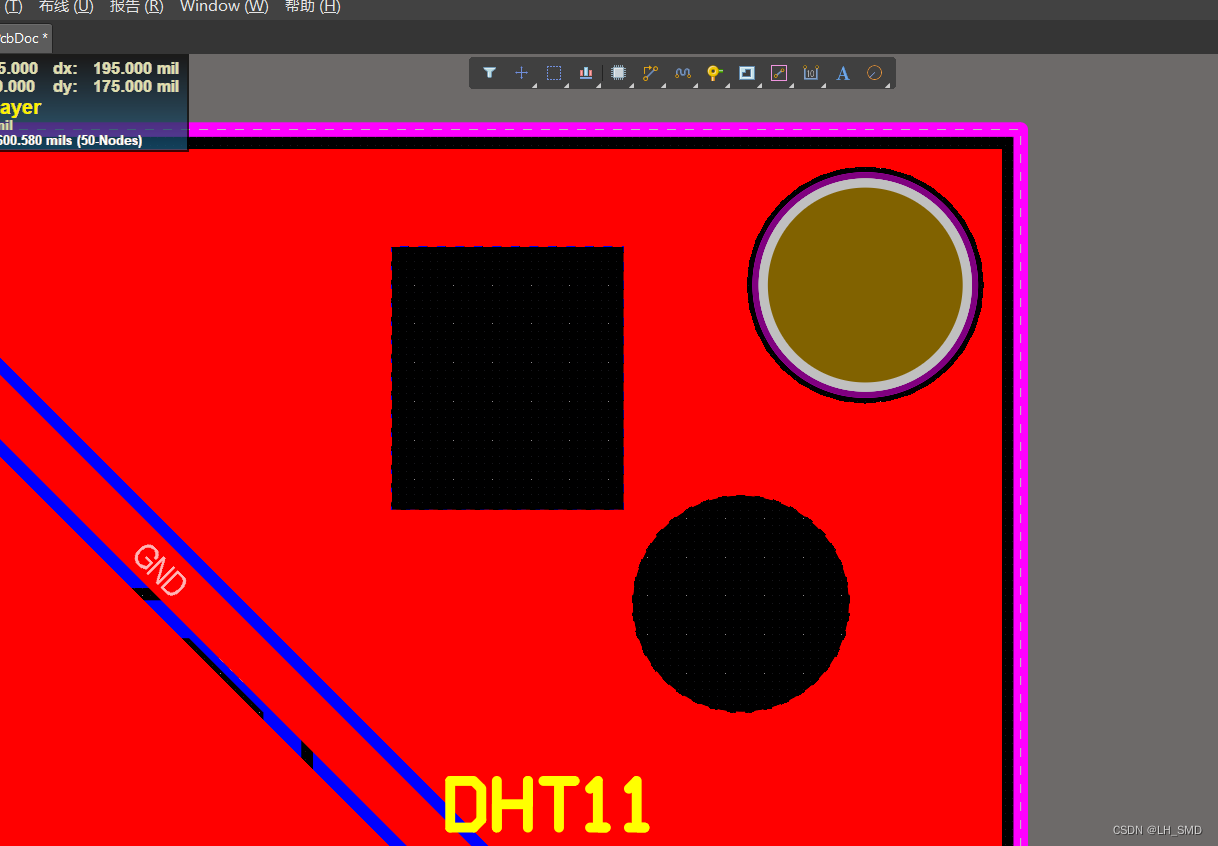Choose the dashed rectangle selection tool

(554, 73)
